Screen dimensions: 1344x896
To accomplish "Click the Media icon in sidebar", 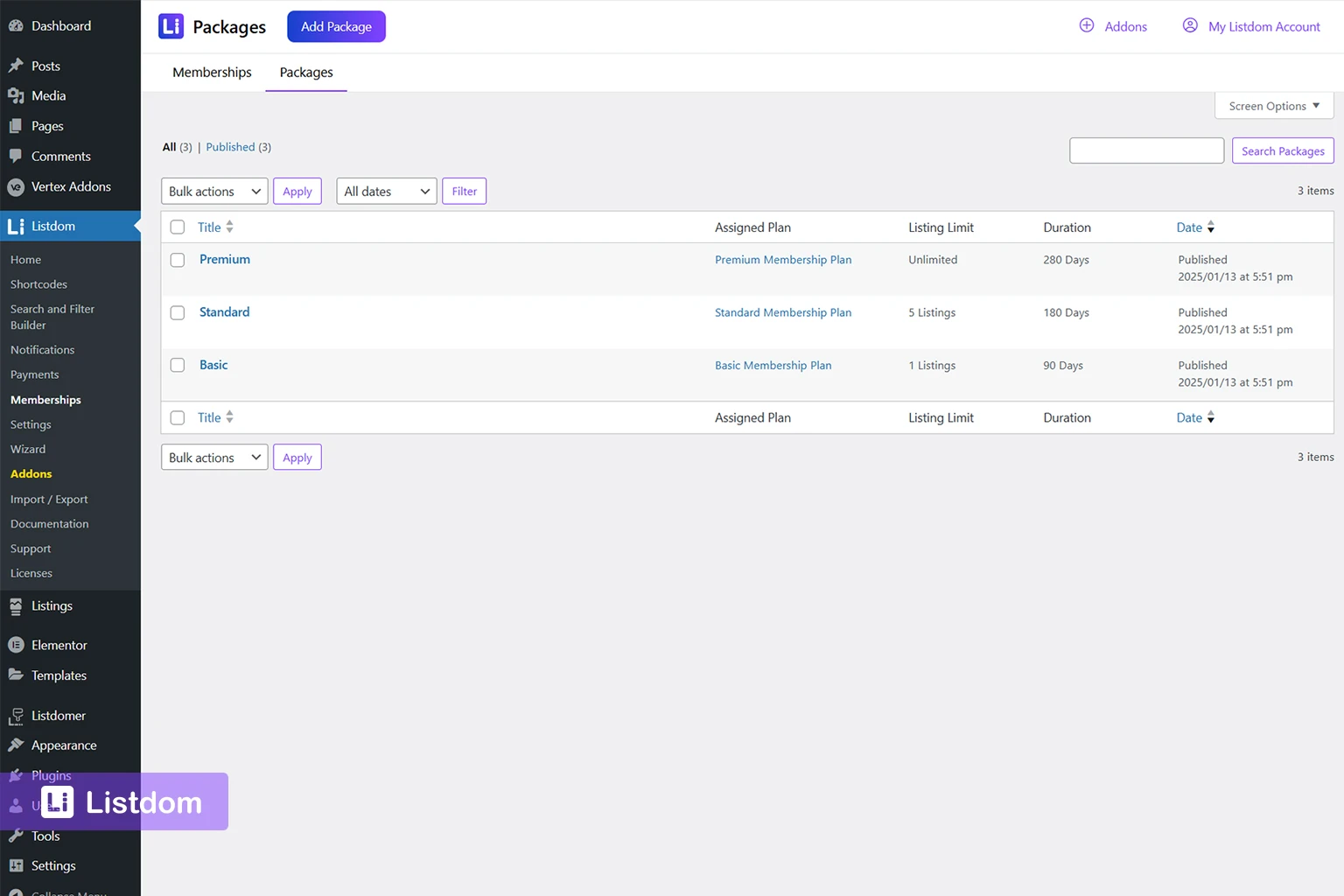I will 16,96.
